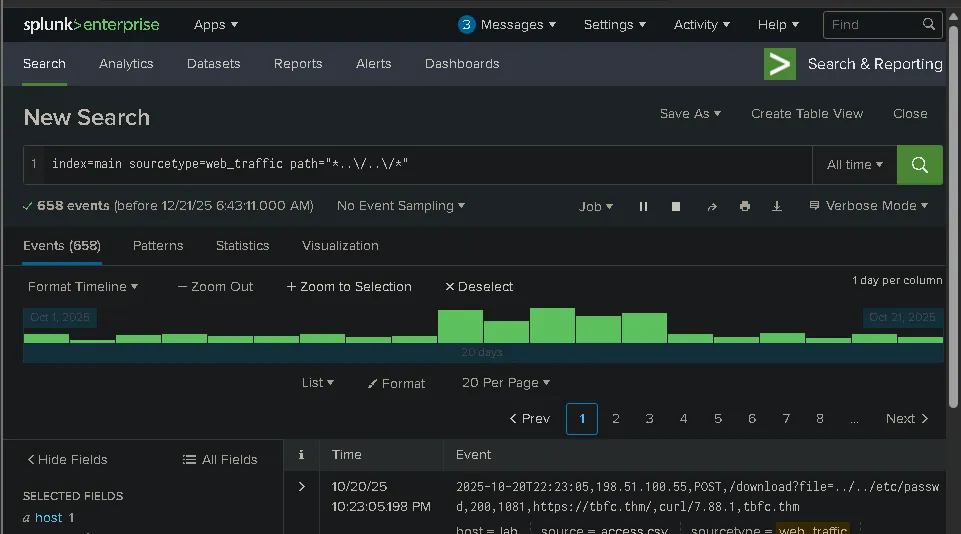This screenshot has width=961, height=534.
Task: Go to Next results page
Action: click(906, 418)
